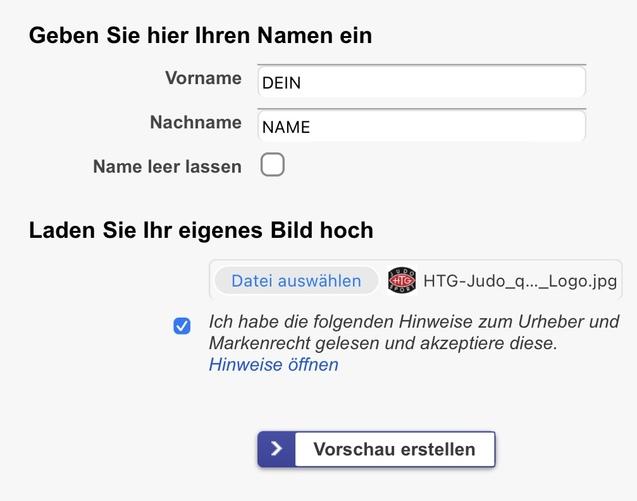Tick the Name leer lassen checkbox
Image resolution: width=637 pixels, height=501 pixels.
[272, 165]
